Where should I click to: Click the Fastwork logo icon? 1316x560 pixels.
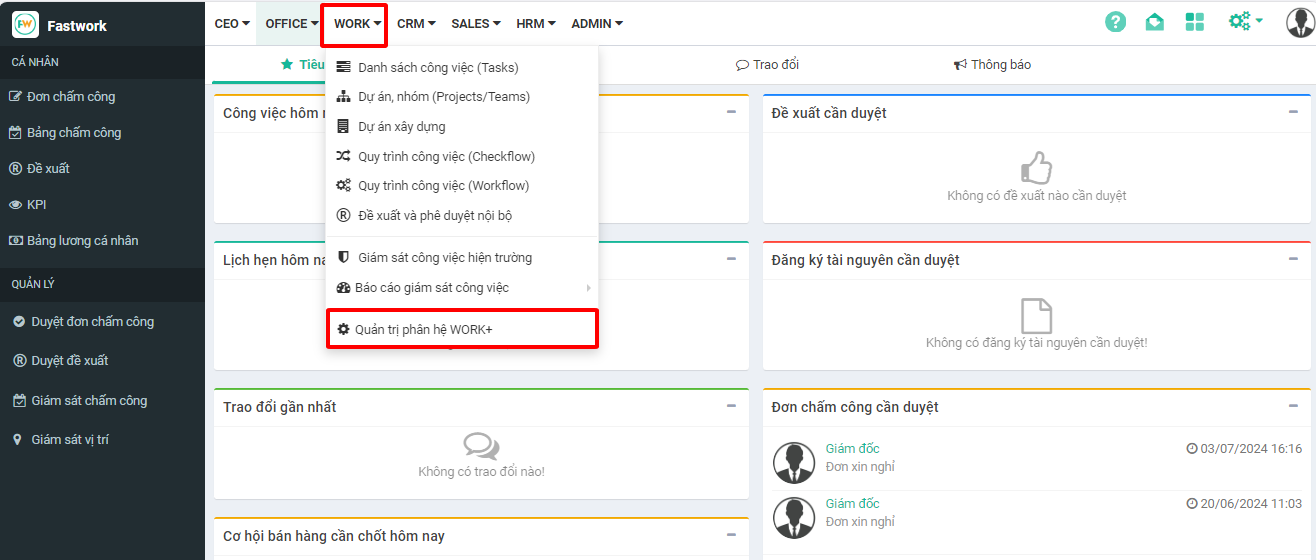tap(25, 25)
